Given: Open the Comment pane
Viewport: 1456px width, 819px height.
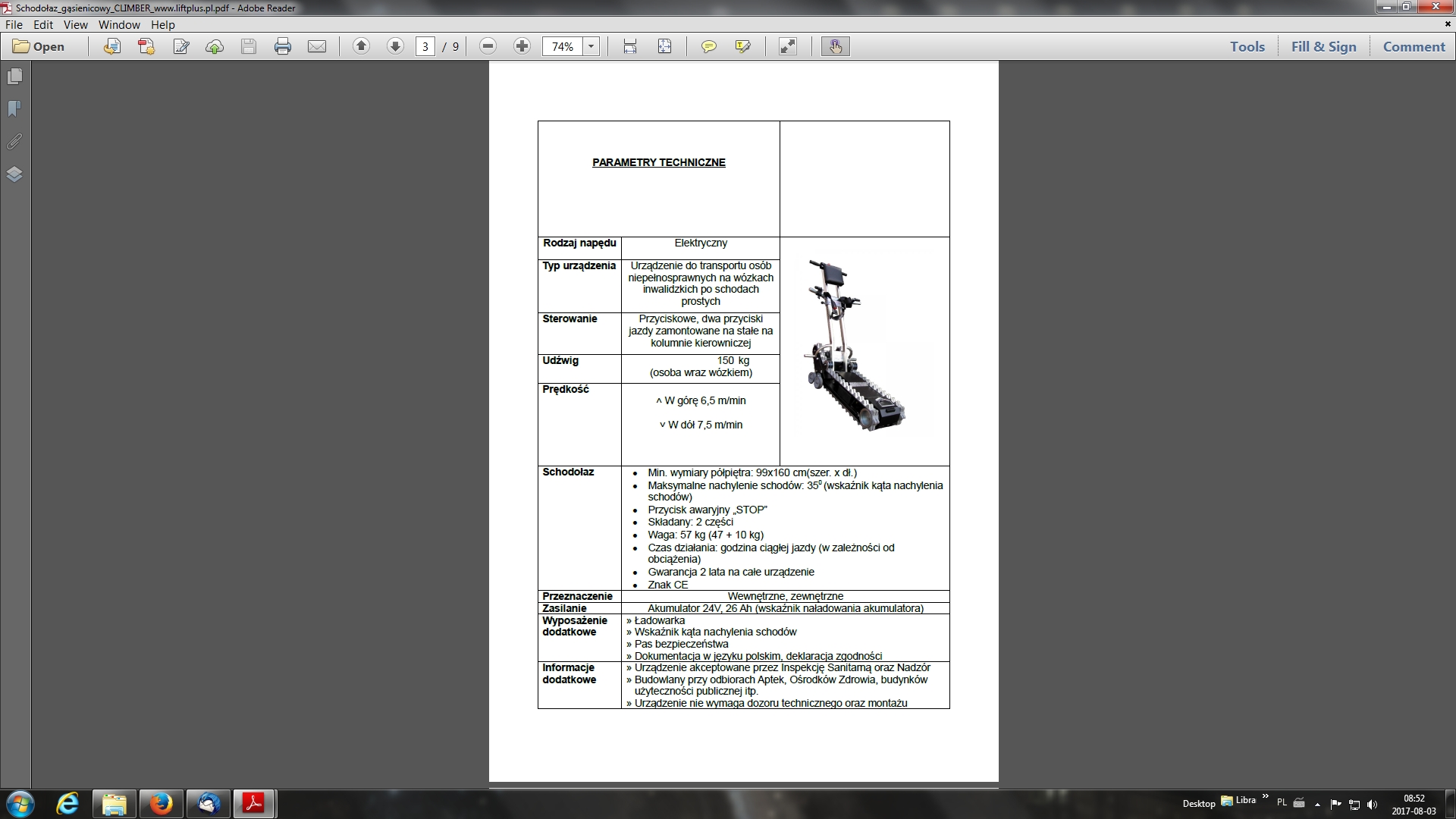Looking at the screenshot, I should point(1414,46).
